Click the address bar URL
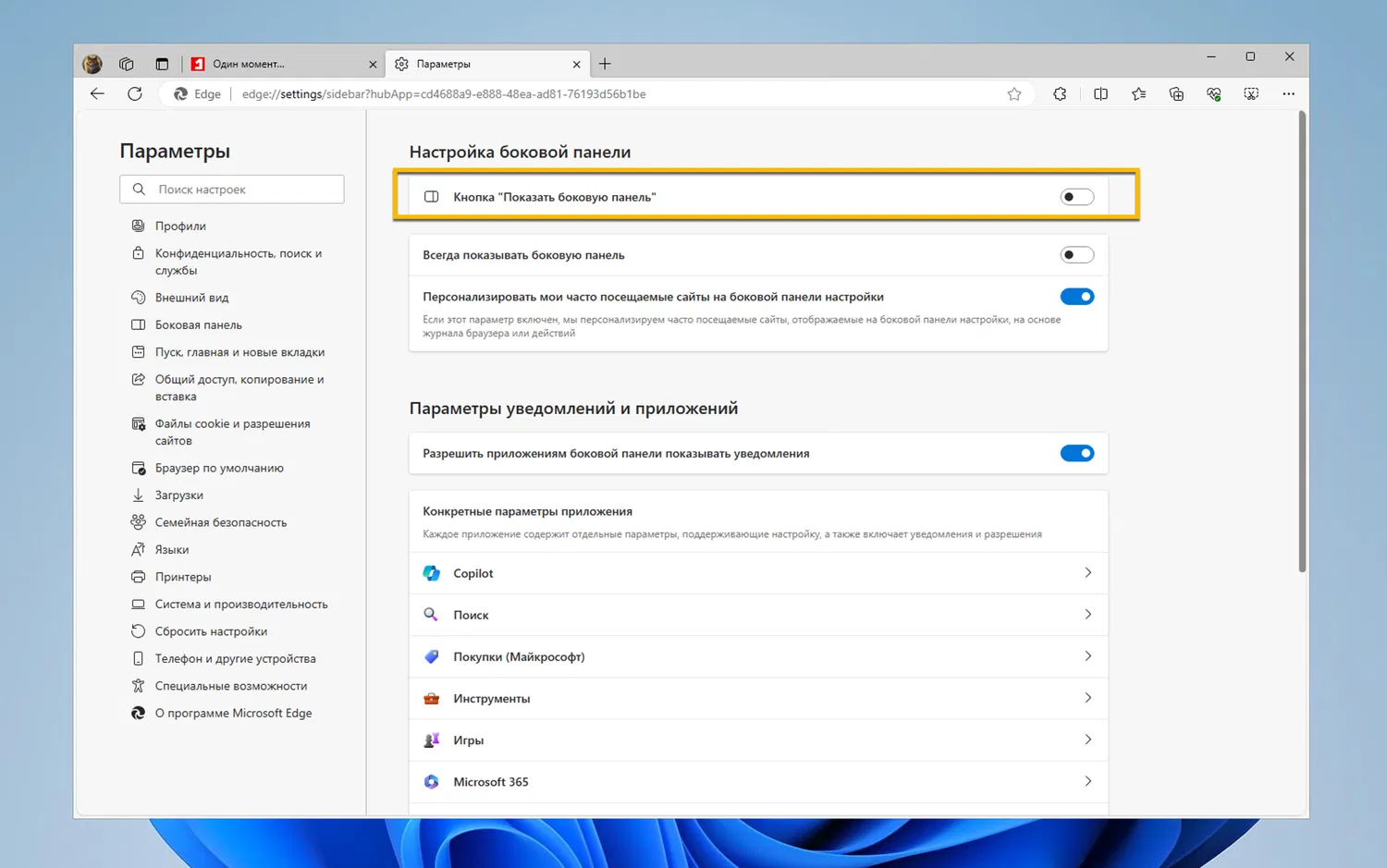The width and height of the screenshot is (1387, 868). 444,93
